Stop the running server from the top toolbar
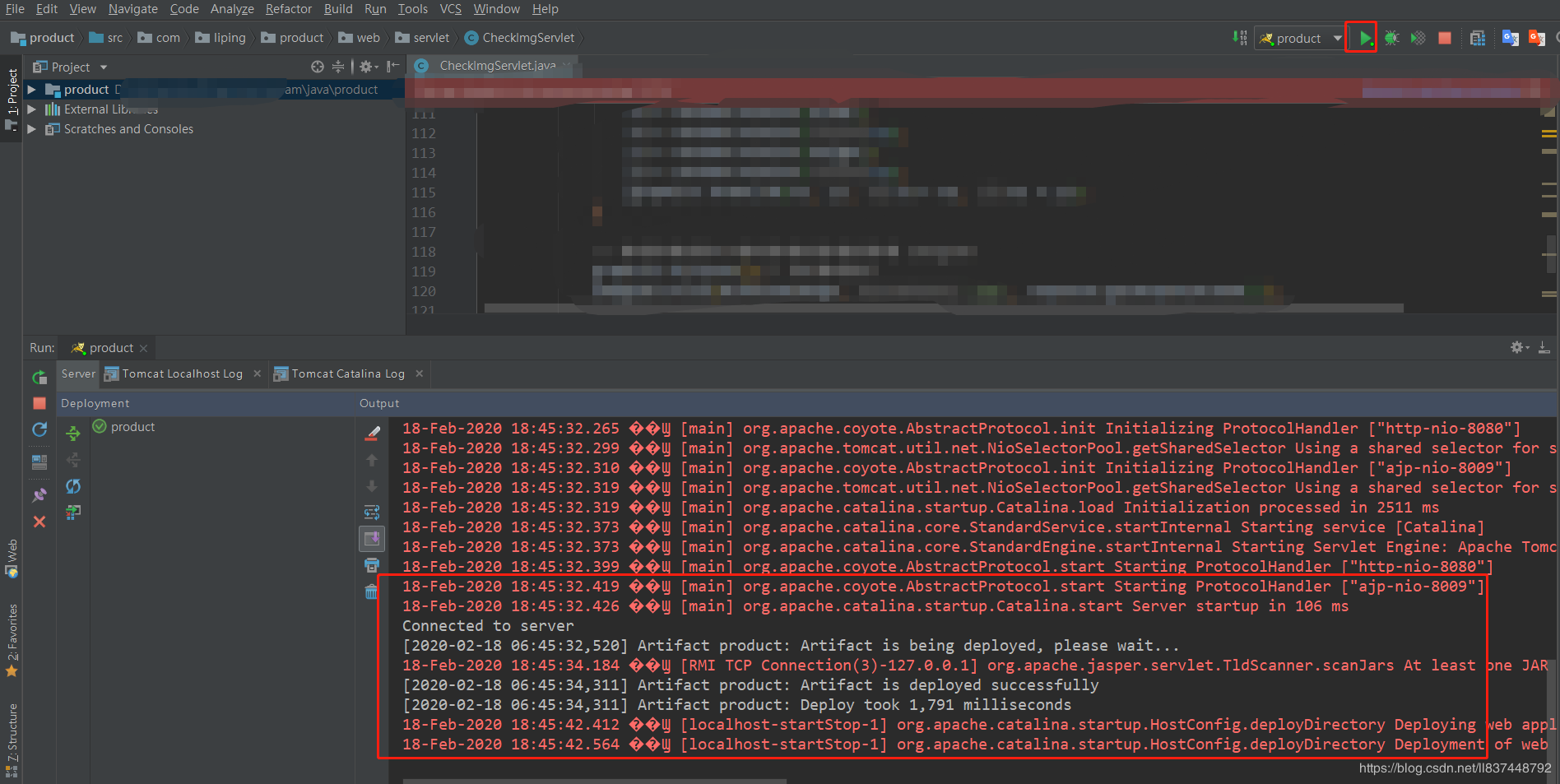 (1445, 38)
